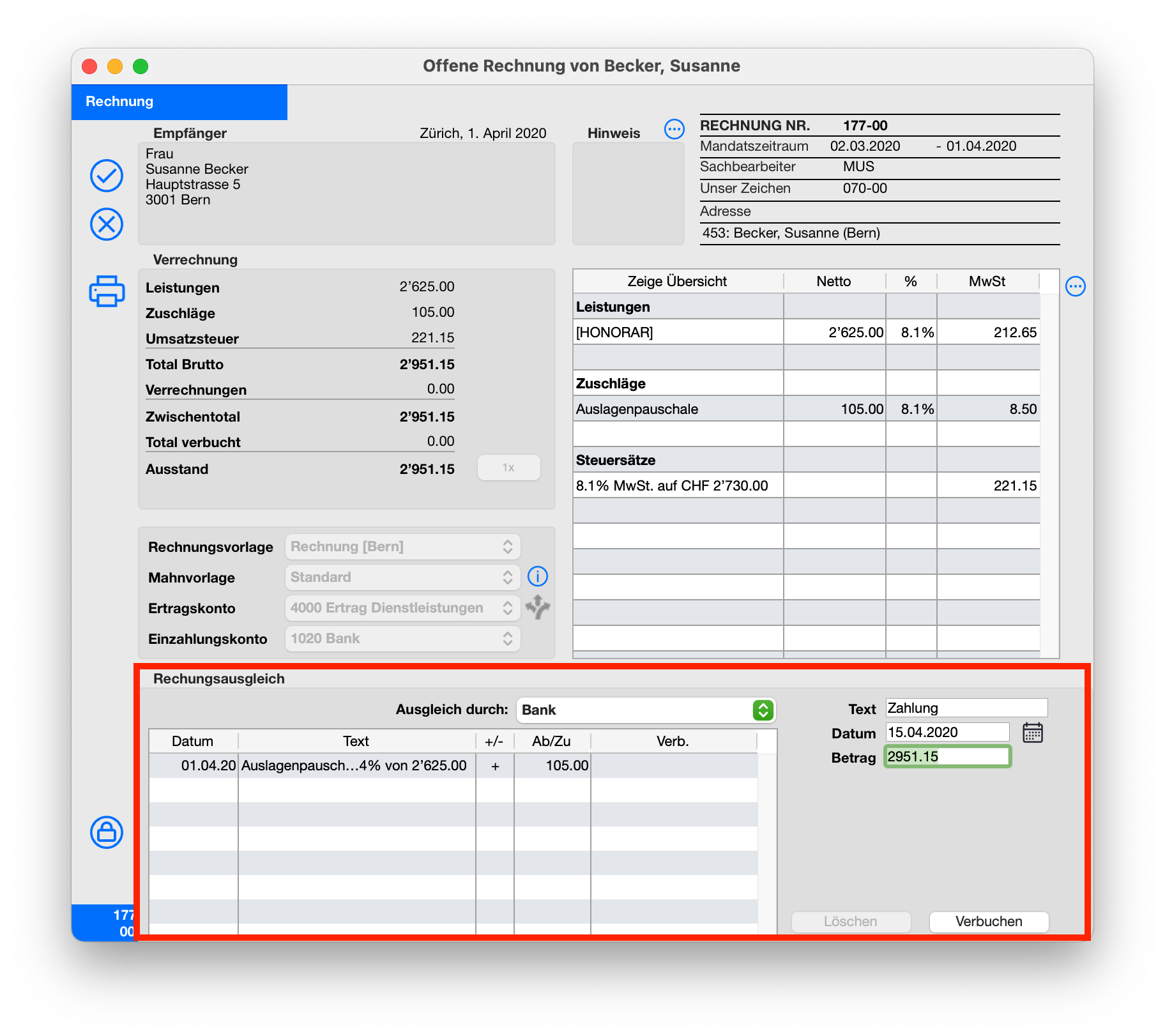Select the [HONORAR] row in the overview
1165x1036 pixels.
[806, 332]
